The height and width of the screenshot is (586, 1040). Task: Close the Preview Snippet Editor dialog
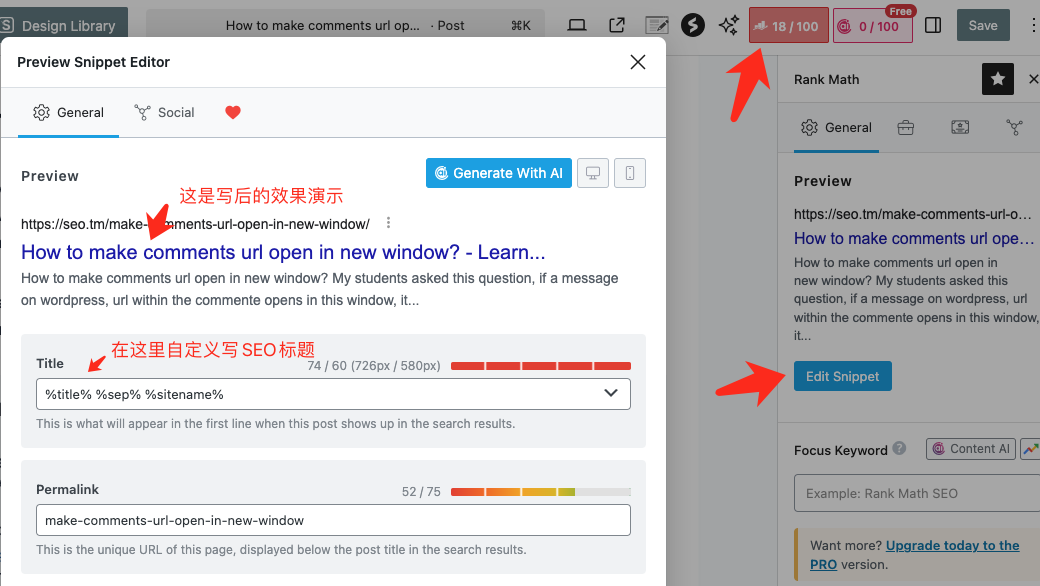coord(637,62)
